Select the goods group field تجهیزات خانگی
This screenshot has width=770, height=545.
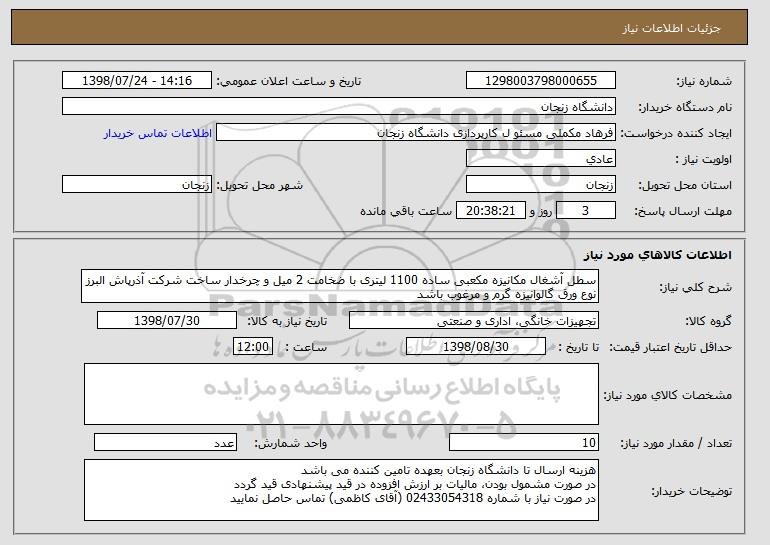pos(474,321)
